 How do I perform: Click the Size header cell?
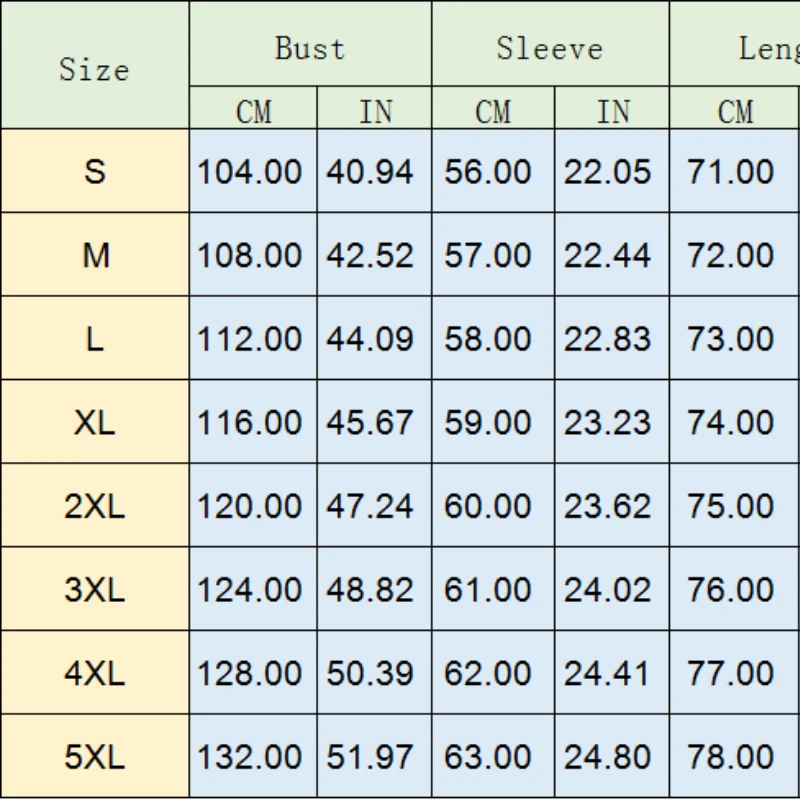pyautogui.click(x=94, y=70)
